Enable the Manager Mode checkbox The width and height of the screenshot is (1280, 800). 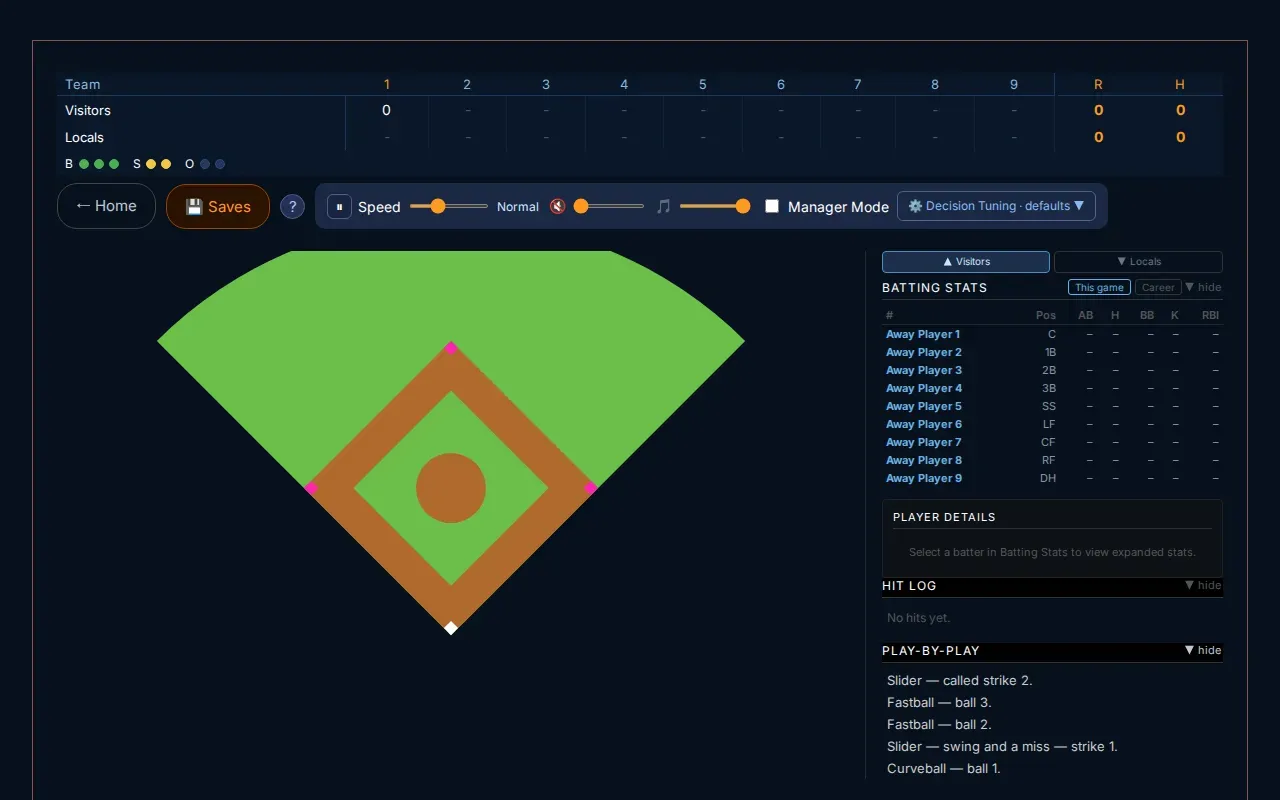[772, 206]
